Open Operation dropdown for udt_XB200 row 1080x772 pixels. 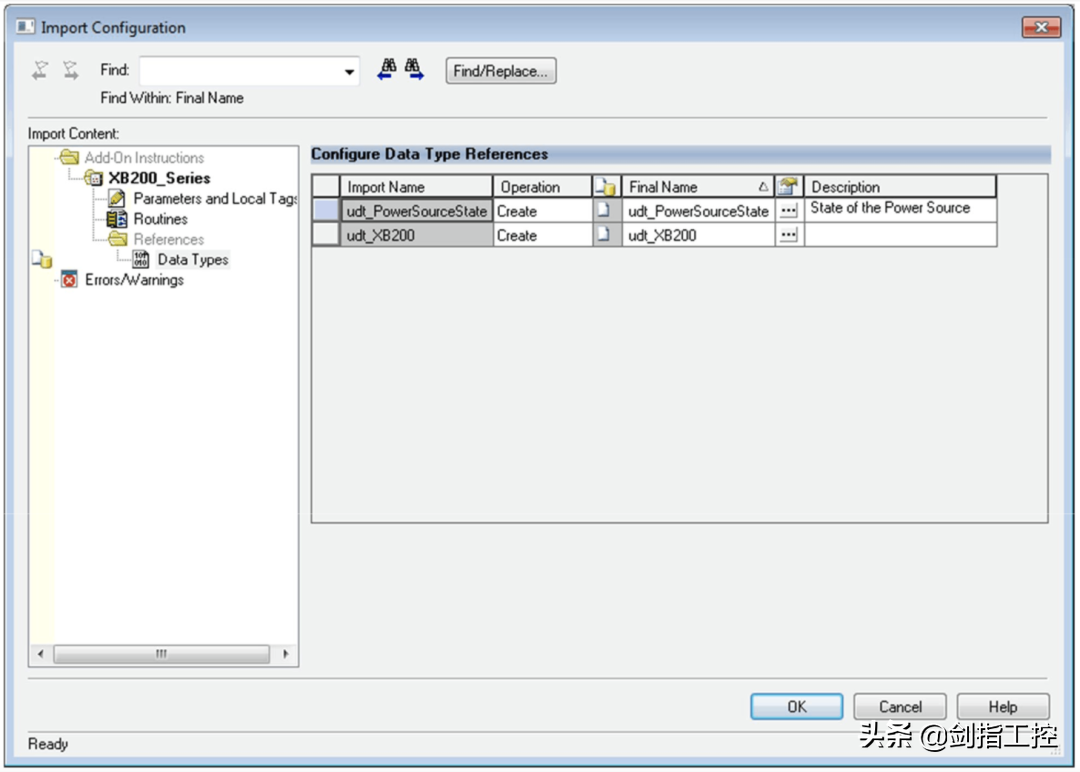click(542, 235)
